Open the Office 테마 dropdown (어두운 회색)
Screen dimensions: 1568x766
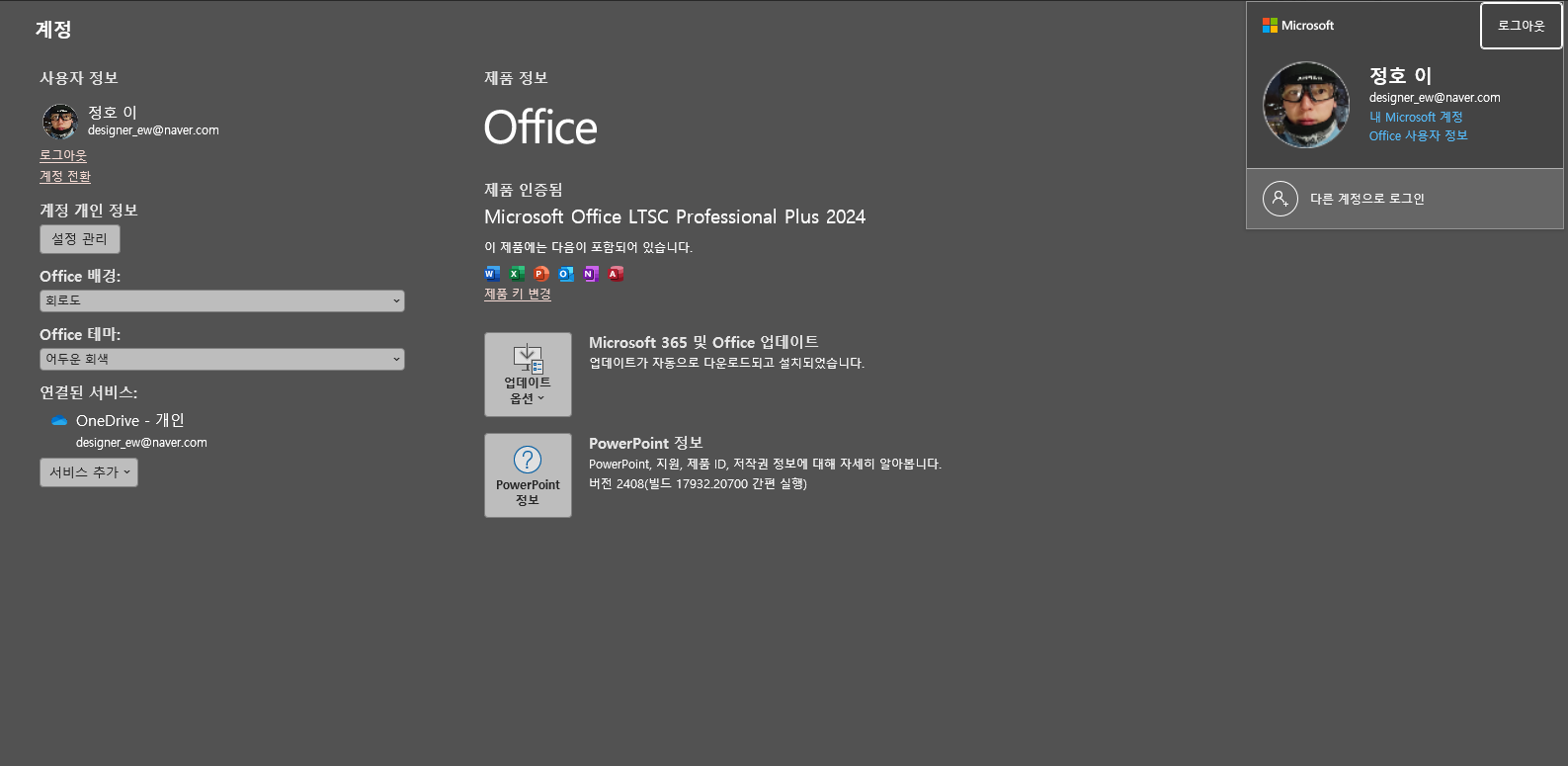point(222,359)
